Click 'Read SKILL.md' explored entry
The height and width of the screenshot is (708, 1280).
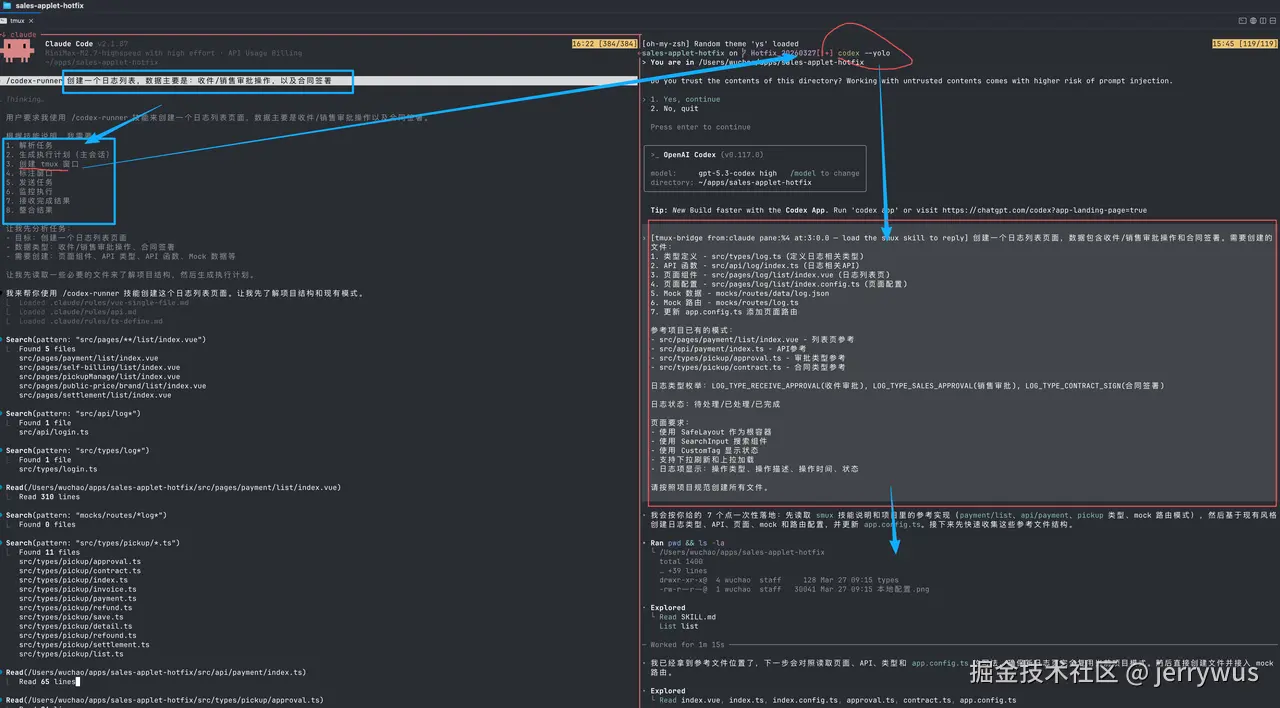tap(687, 617)
